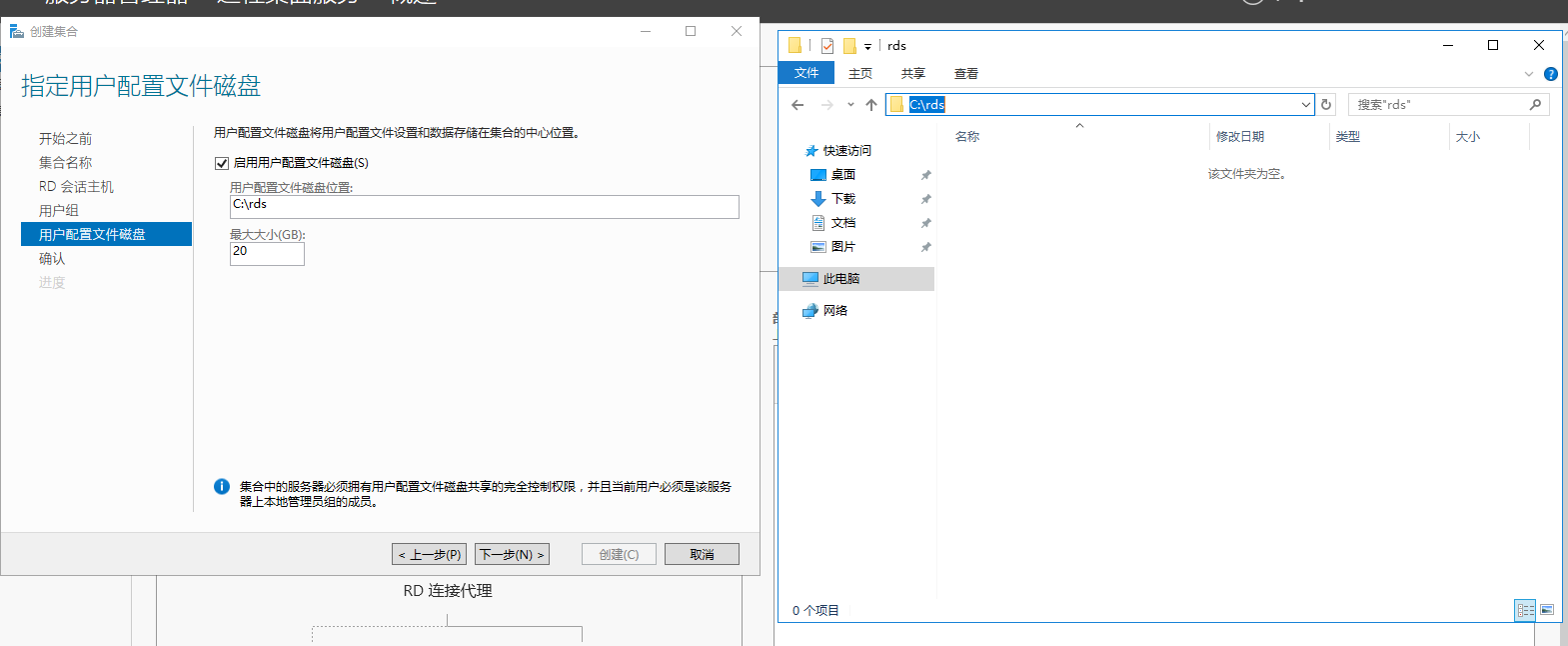Click new folder icon in title bar

(x=849, y=46)
